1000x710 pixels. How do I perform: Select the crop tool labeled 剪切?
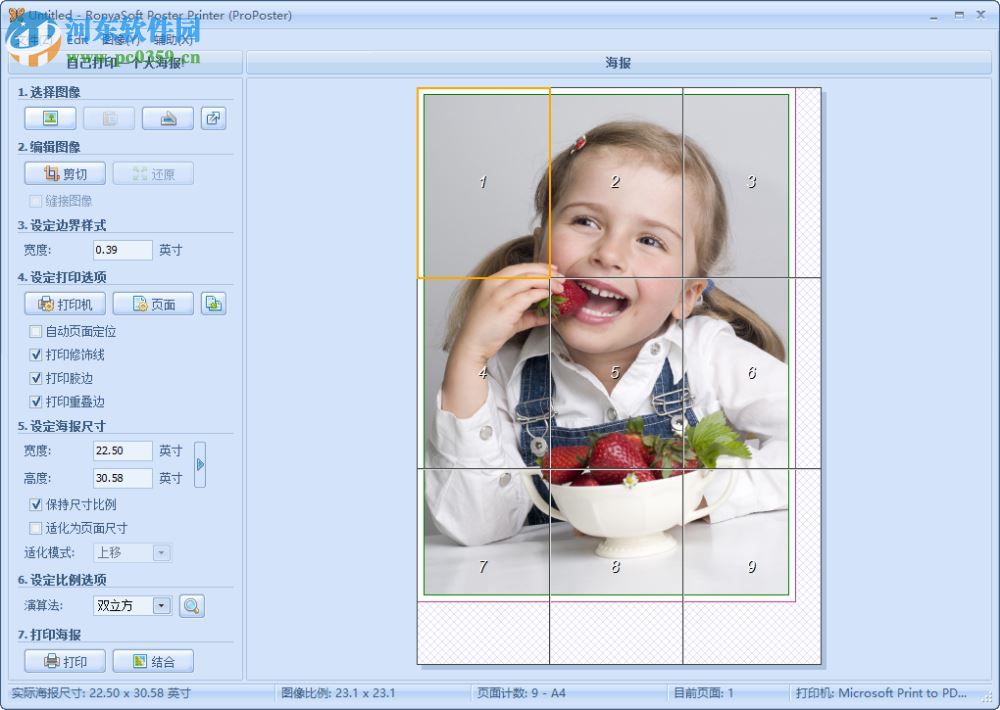point(64,172)
